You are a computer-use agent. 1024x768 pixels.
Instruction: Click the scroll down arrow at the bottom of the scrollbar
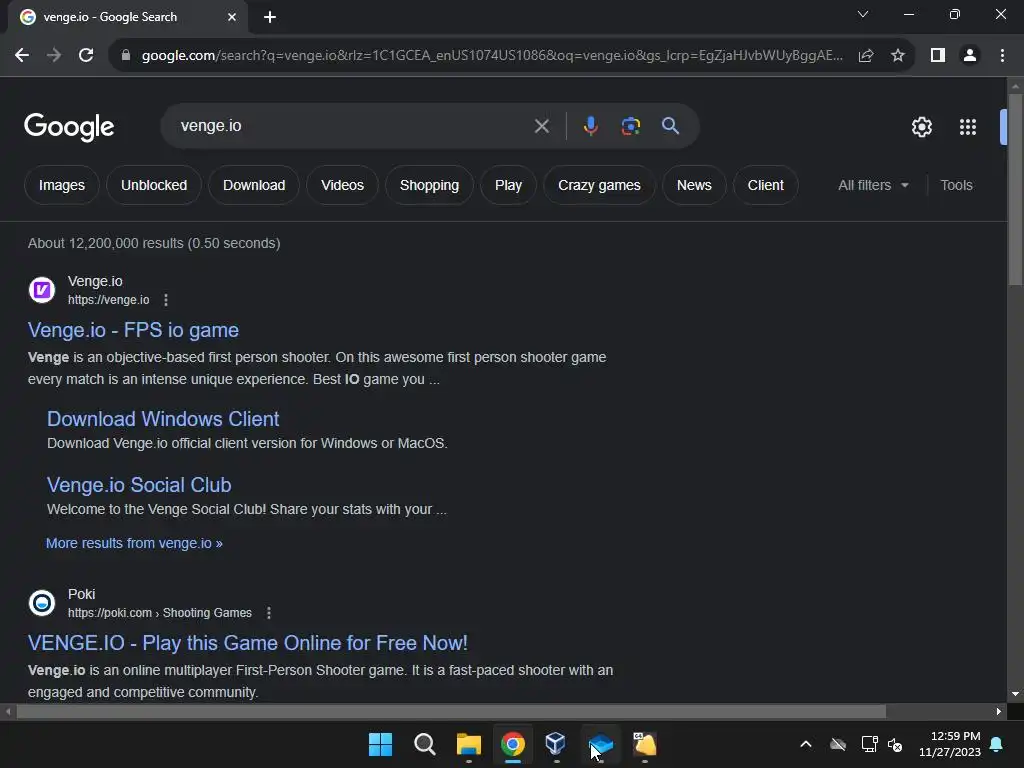[x=1016, y=694]
